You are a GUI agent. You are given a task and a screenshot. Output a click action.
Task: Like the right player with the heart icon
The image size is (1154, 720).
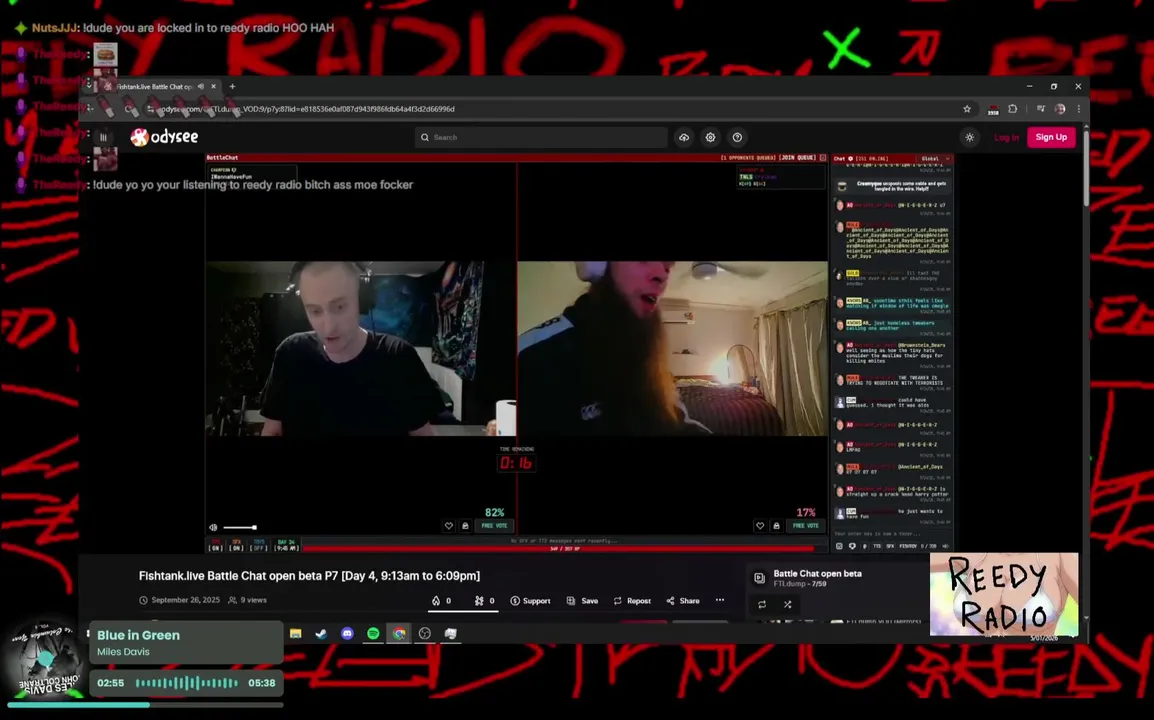760,526
